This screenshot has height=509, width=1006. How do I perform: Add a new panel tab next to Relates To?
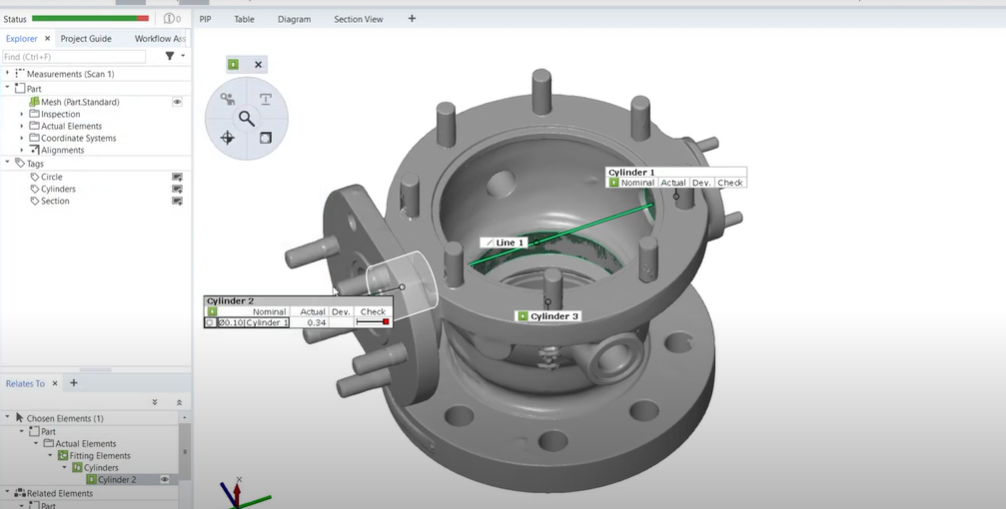pos(74,383)
